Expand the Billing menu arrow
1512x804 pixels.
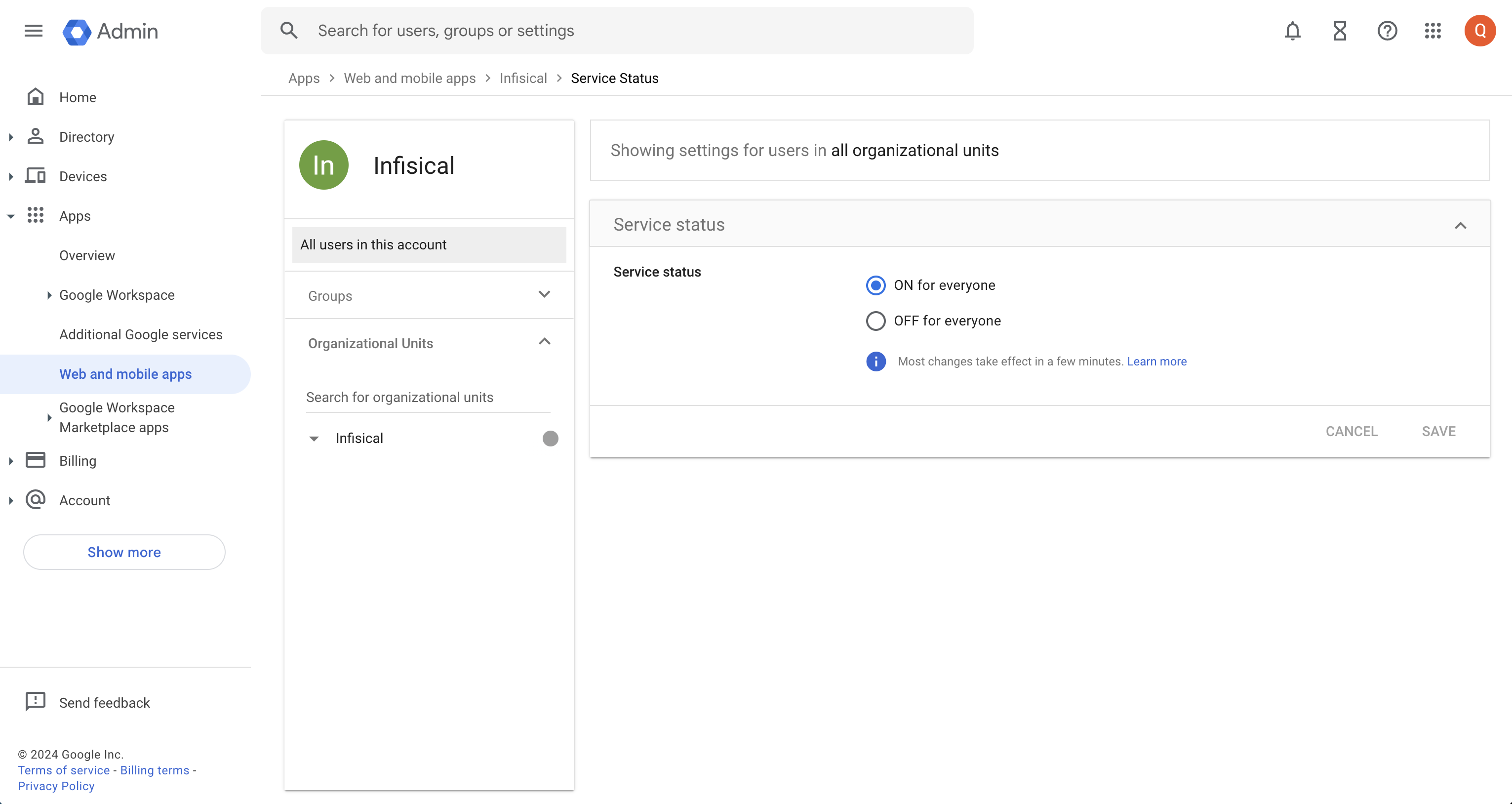point(10,461)
